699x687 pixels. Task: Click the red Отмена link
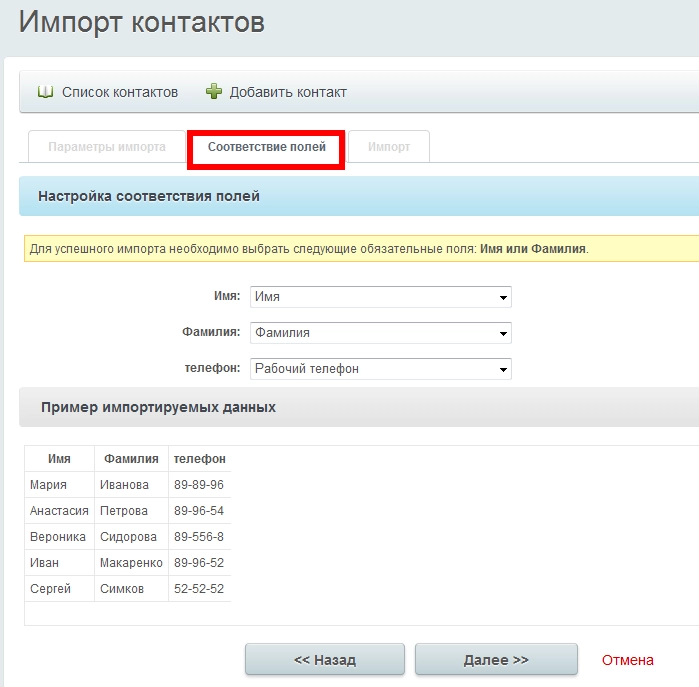(627, 660)
